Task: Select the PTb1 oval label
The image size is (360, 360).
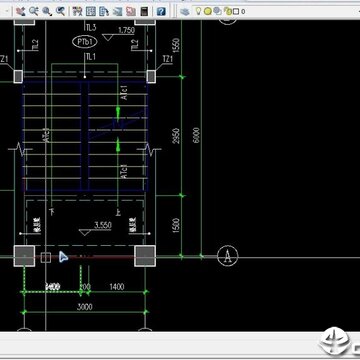Action: point(85,42)
